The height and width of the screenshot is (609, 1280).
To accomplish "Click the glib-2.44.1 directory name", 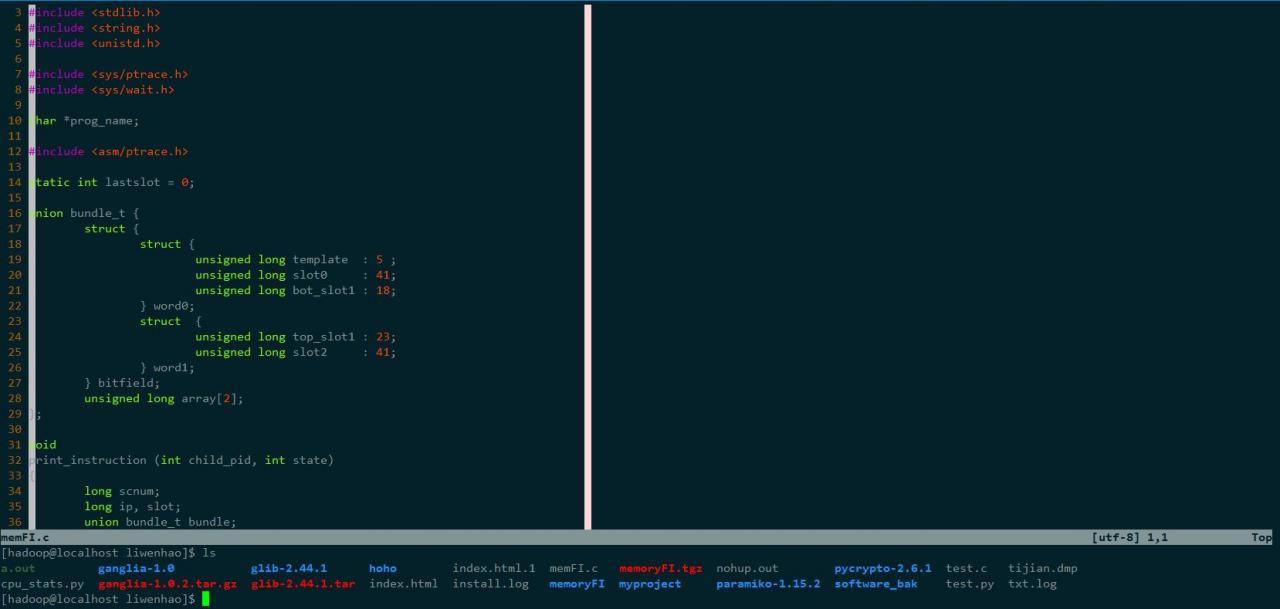I will (x=289, y=568).
